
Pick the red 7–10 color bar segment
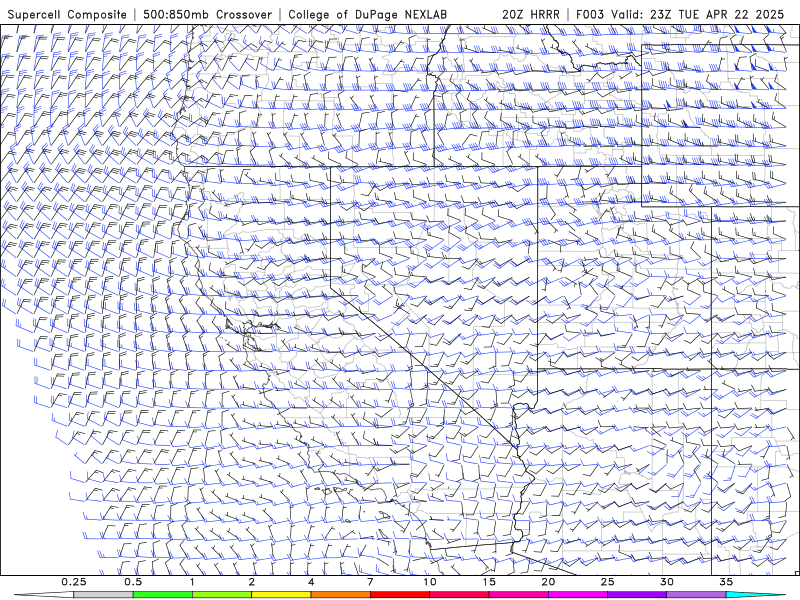(x=400, y=595)
